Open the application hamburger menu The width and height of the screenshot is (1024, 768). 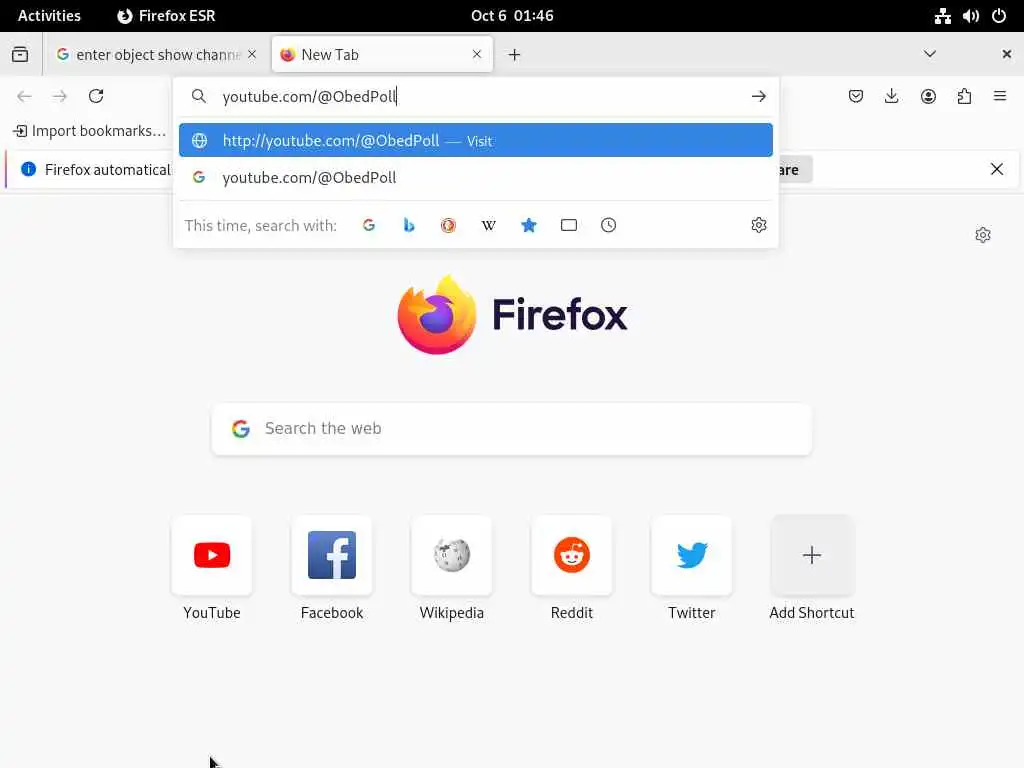tap(1000, 97)
